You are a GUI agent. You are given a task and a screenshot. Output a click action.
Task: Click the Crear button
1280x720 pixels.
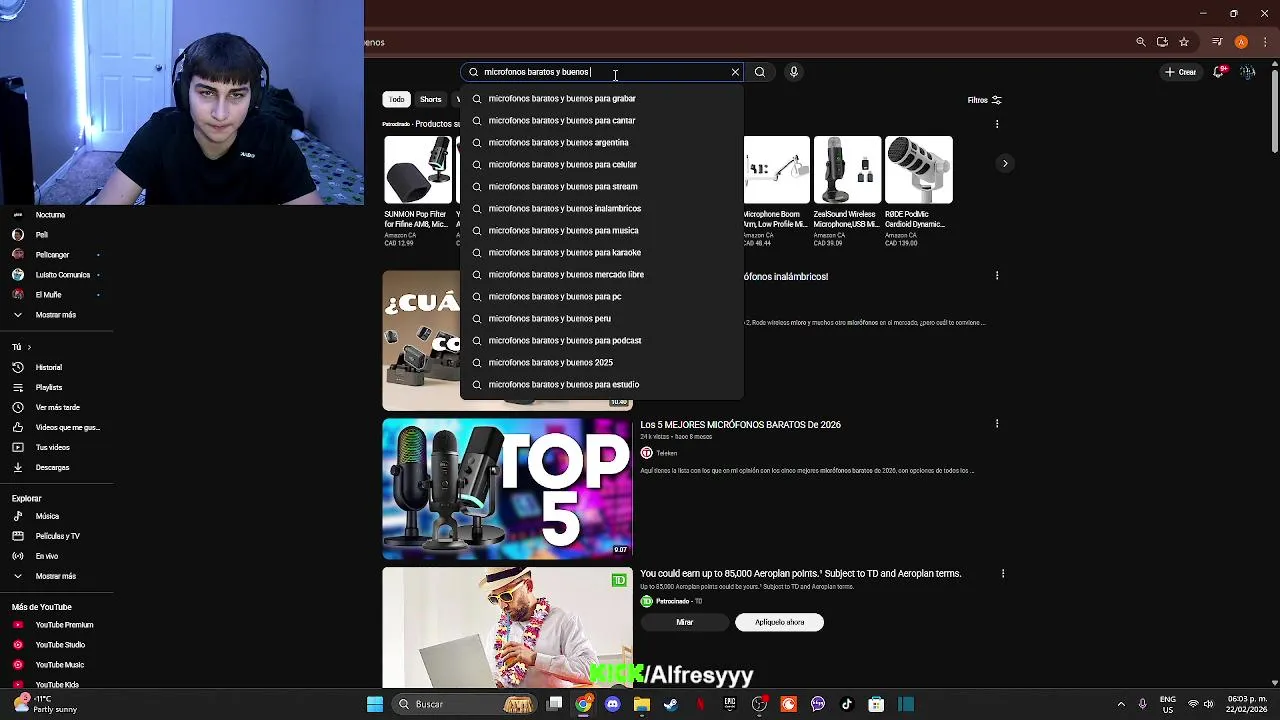point(1180,72)
